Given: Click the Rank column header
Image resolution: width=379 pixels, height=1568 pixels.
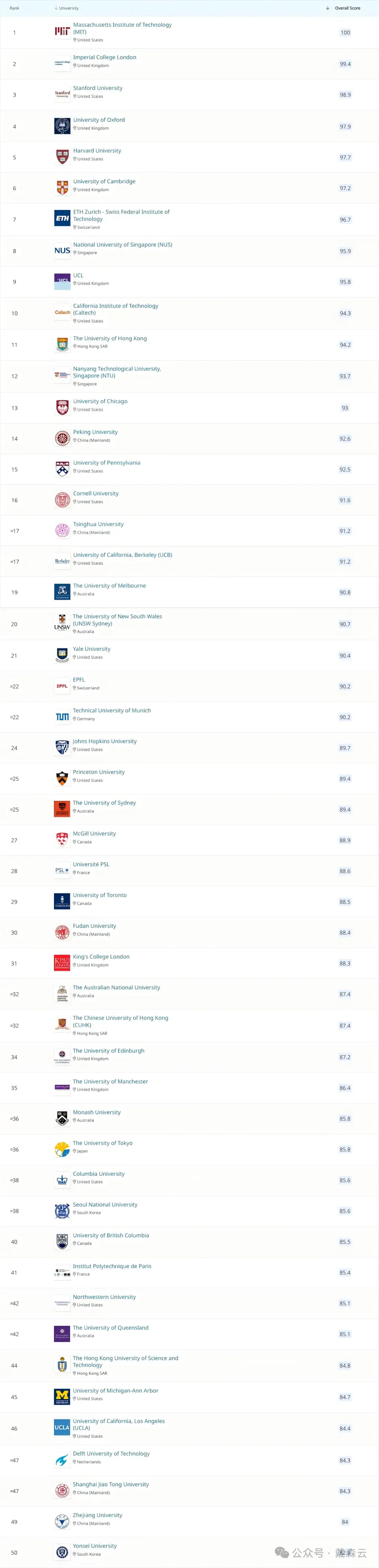Looking at the screenshot, I should (x=15, y=8).
